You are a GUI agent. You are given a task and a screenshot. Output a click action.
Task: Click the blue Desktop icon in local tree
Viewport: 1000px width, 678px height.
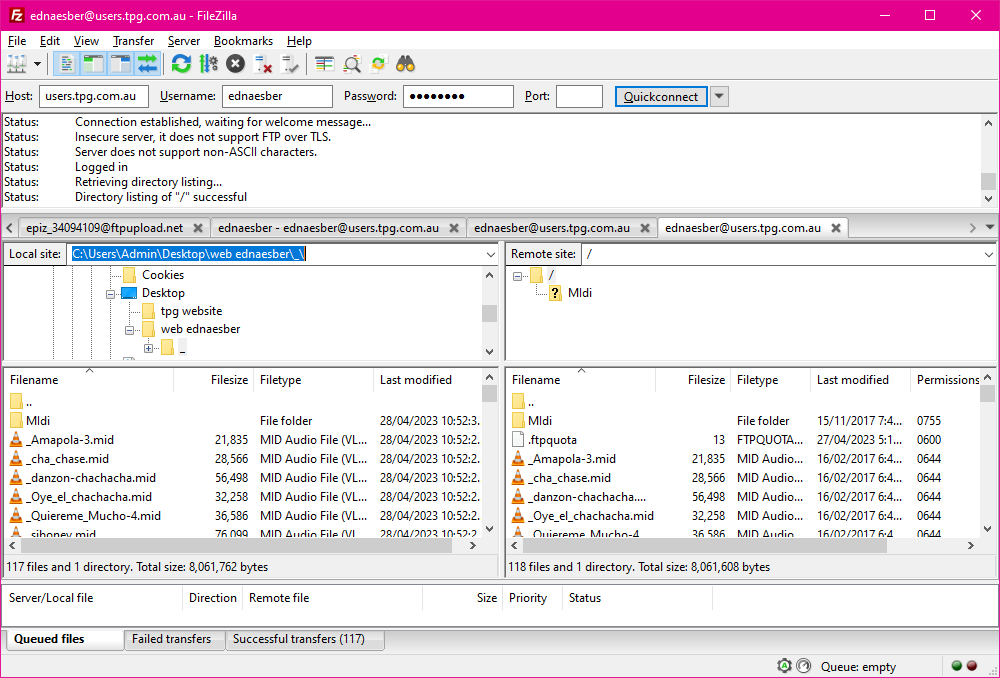point(129,293)
